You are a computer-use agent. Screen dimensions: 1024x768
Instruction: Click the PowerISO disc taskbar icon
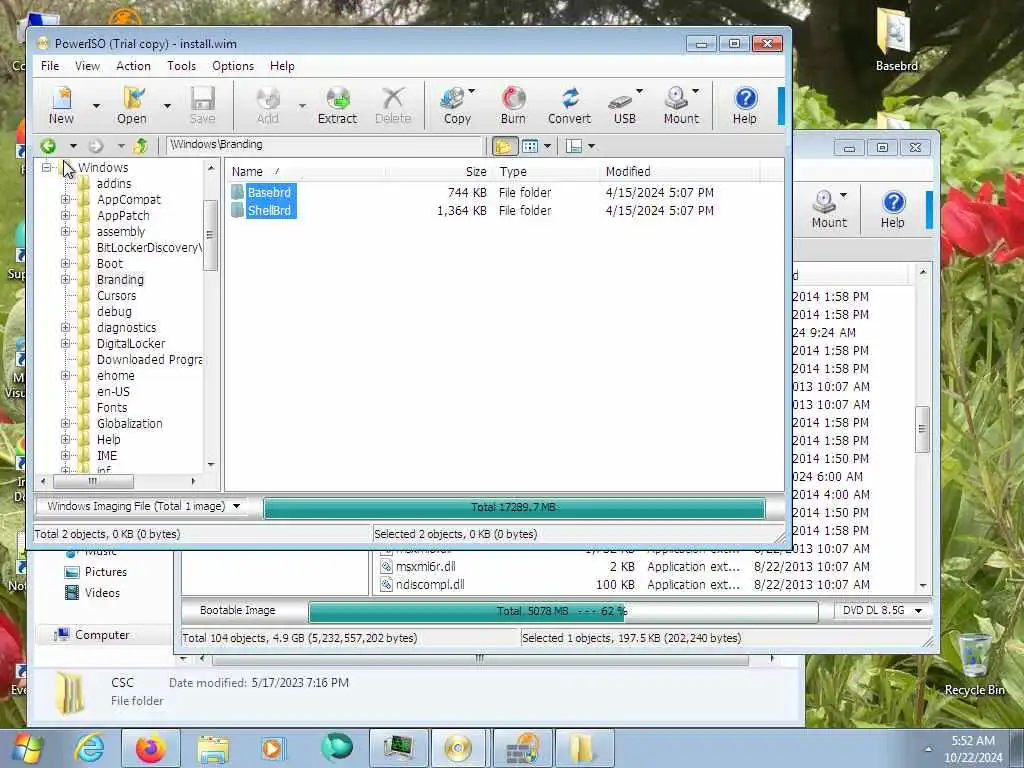458,748
